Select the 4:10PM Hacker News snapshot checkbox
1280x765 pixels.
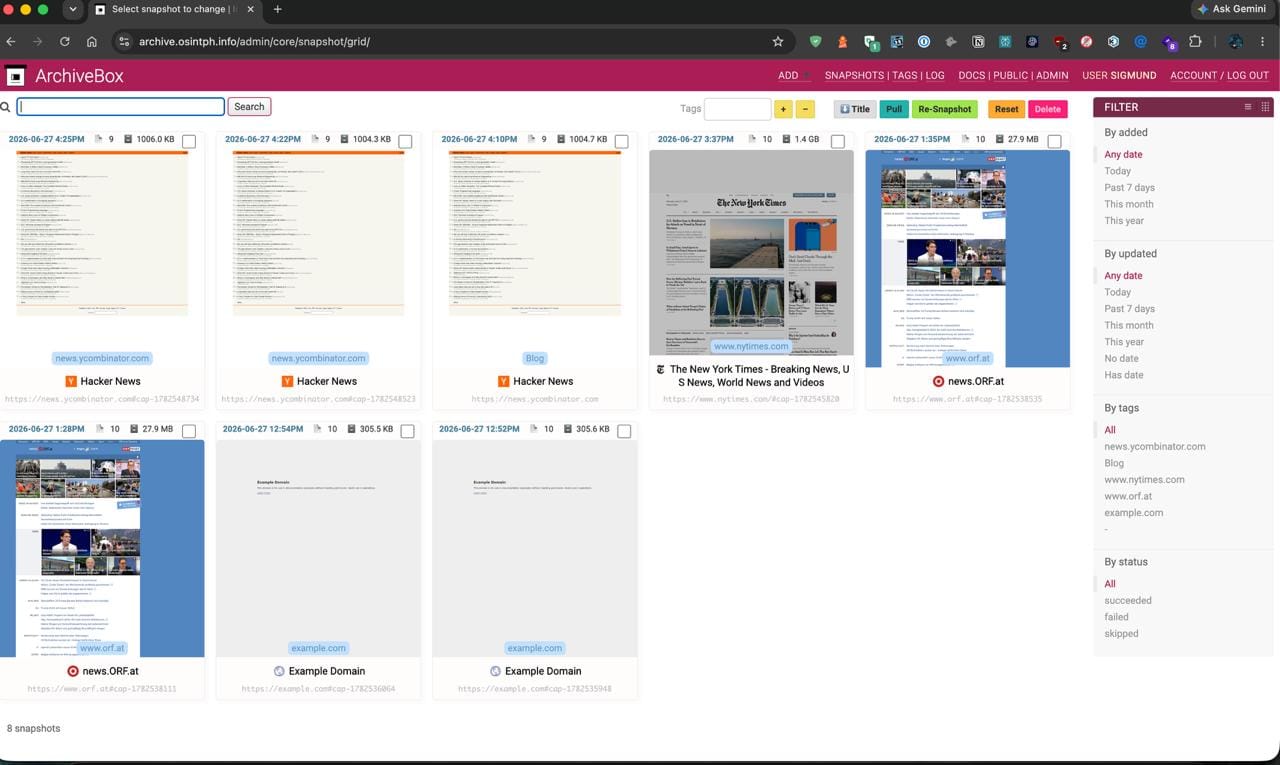[x=621, y=141]
